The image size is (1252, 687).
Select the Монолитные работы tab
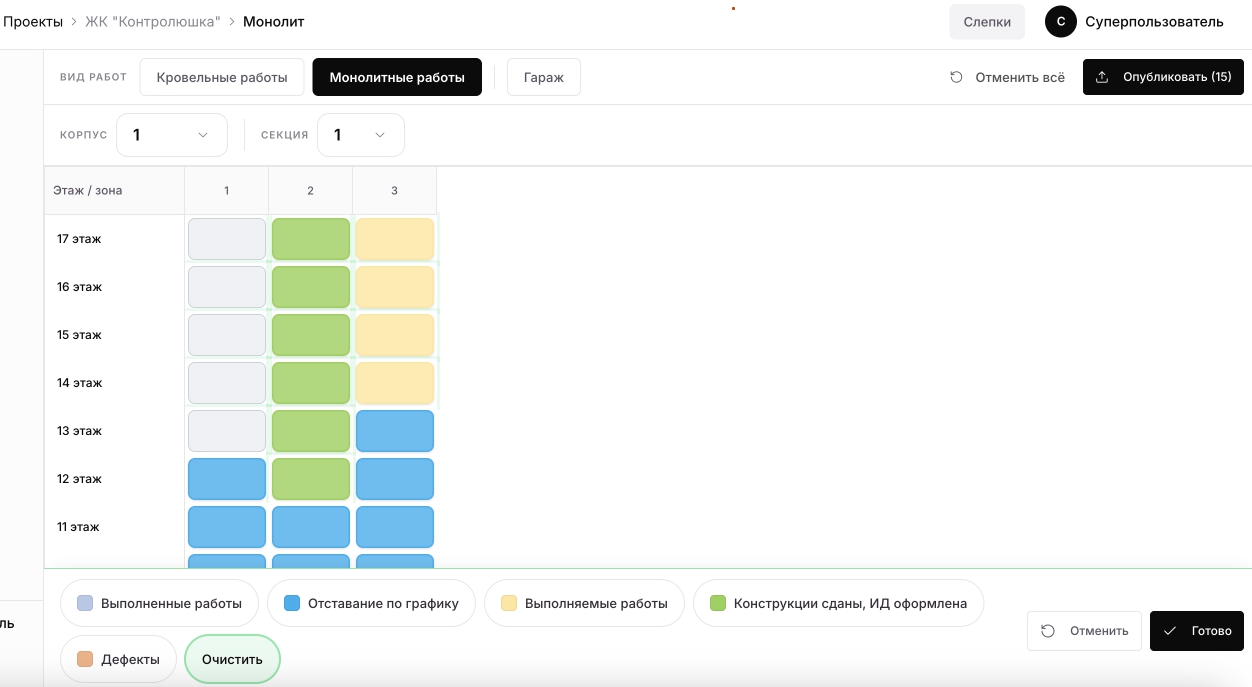point(397,77)
